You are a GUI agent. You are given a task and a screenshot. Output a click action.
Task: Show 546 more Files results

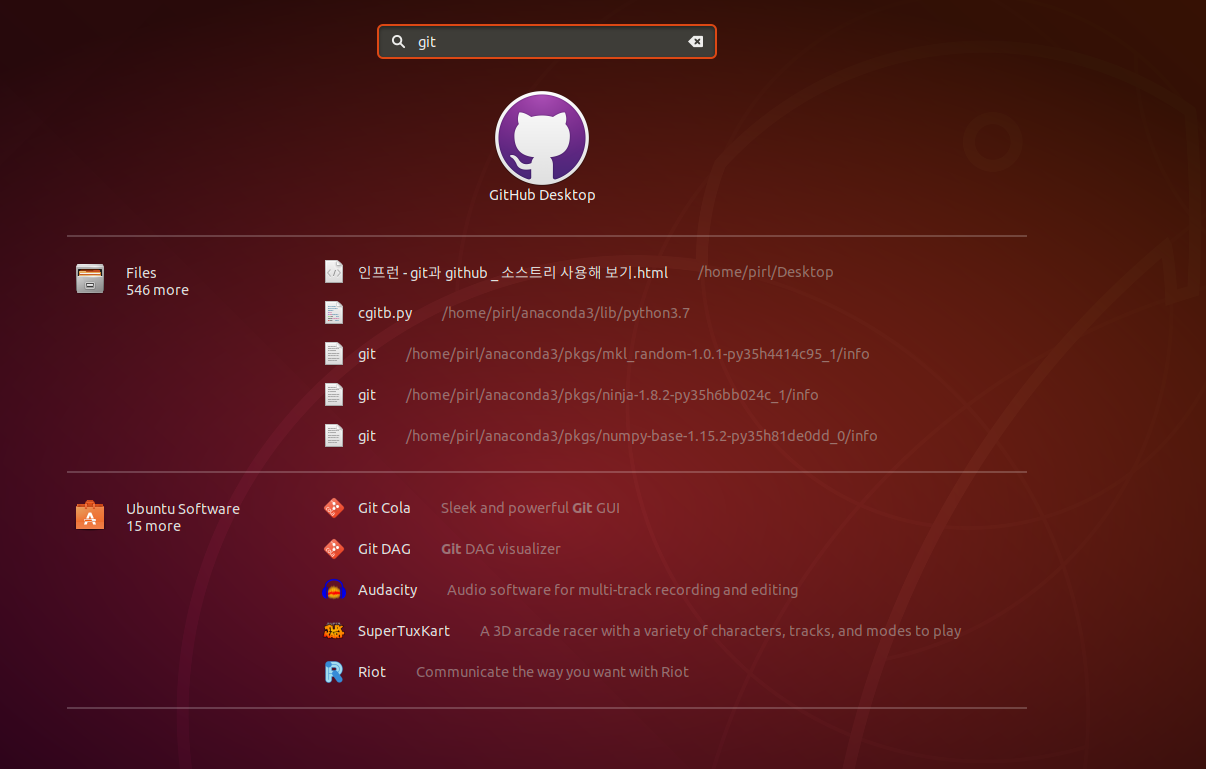[157, 290]
